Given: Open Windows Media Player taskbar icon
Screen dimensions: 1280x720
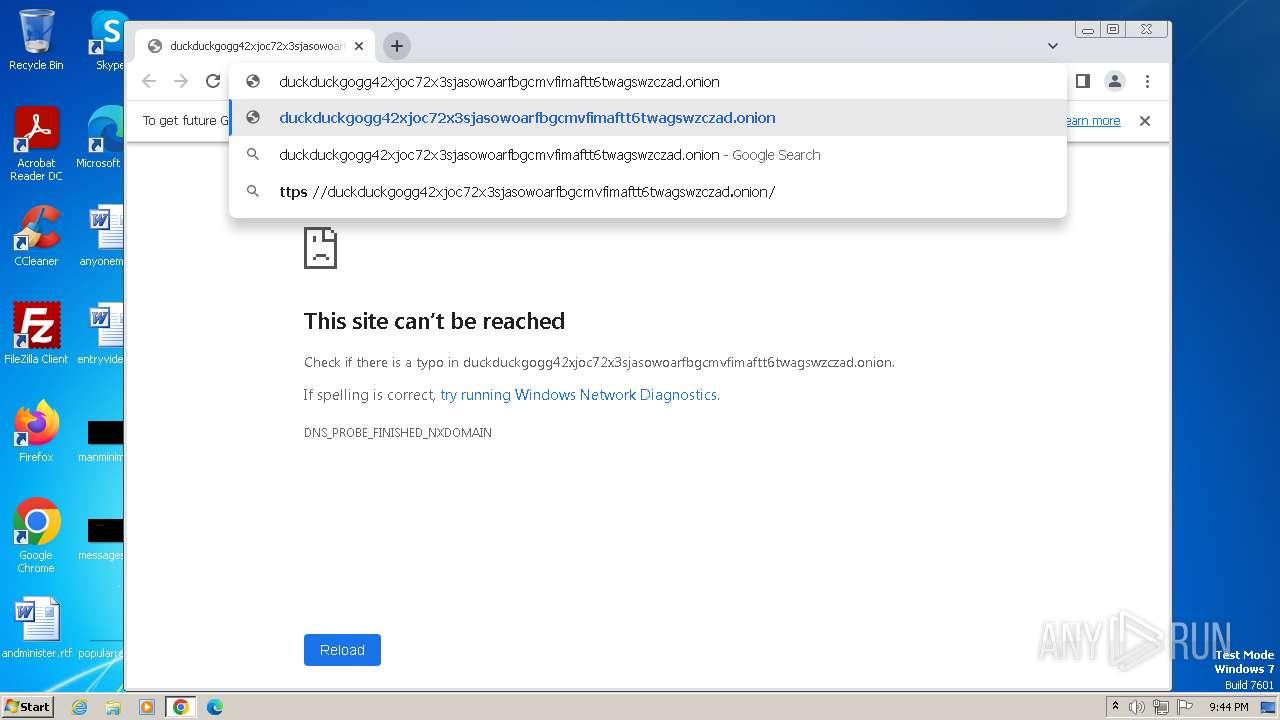Looking at the screenshot, I should [x=147, y=707].
